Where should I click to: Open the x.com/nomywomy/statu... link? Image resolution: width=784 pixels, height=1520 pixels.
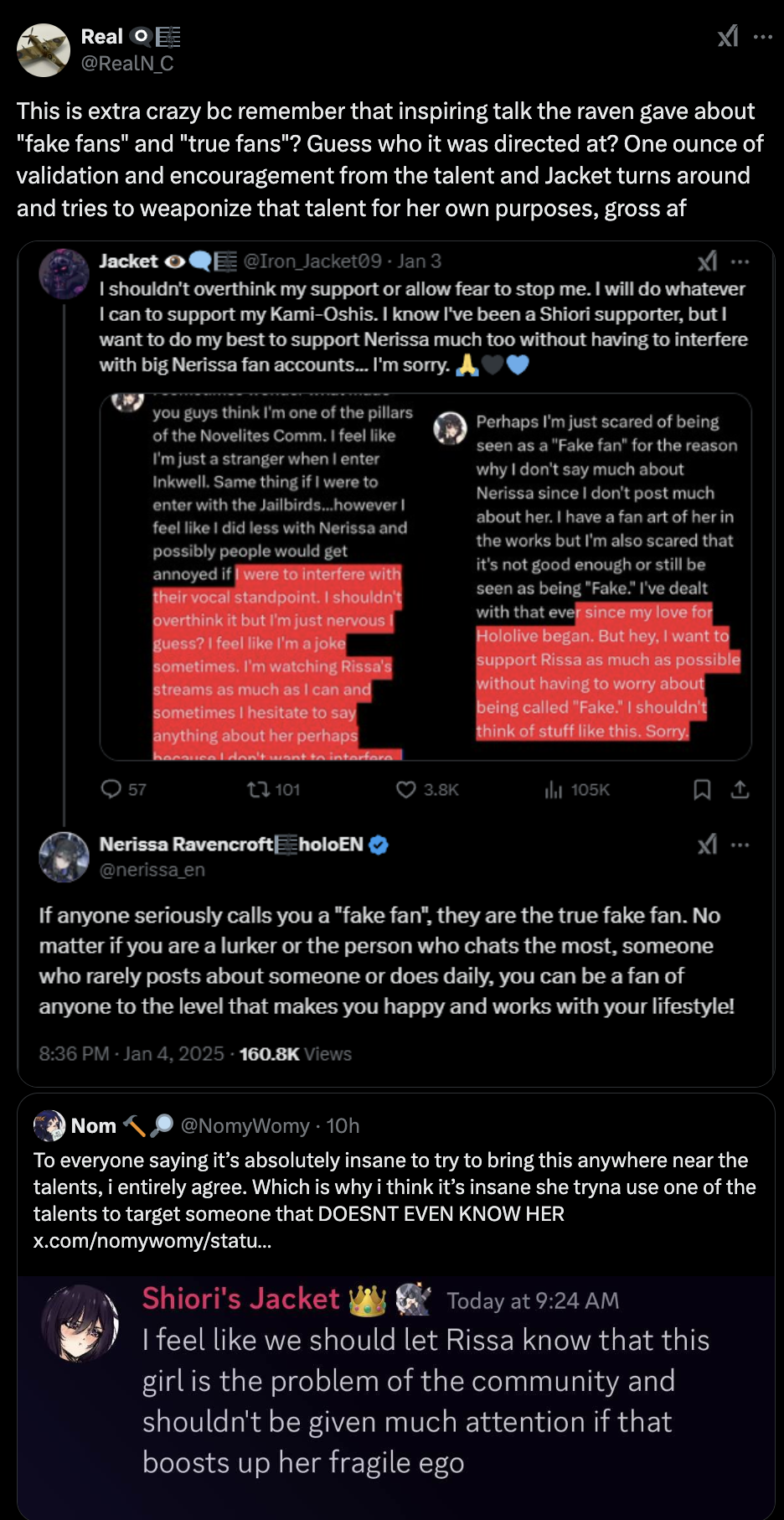[x=152, y=1240]
